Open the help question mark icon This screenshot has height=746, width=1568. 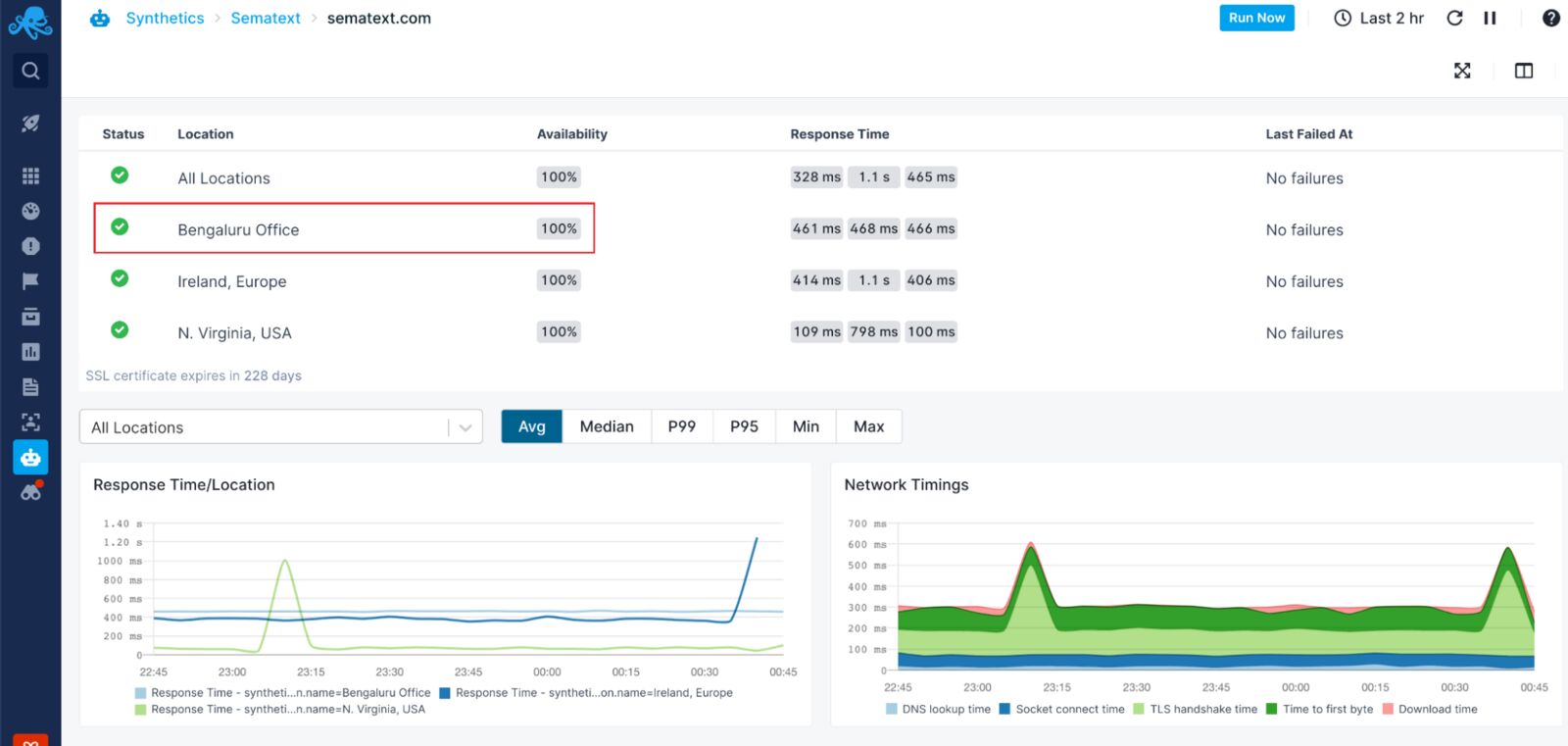[1551, 18]
